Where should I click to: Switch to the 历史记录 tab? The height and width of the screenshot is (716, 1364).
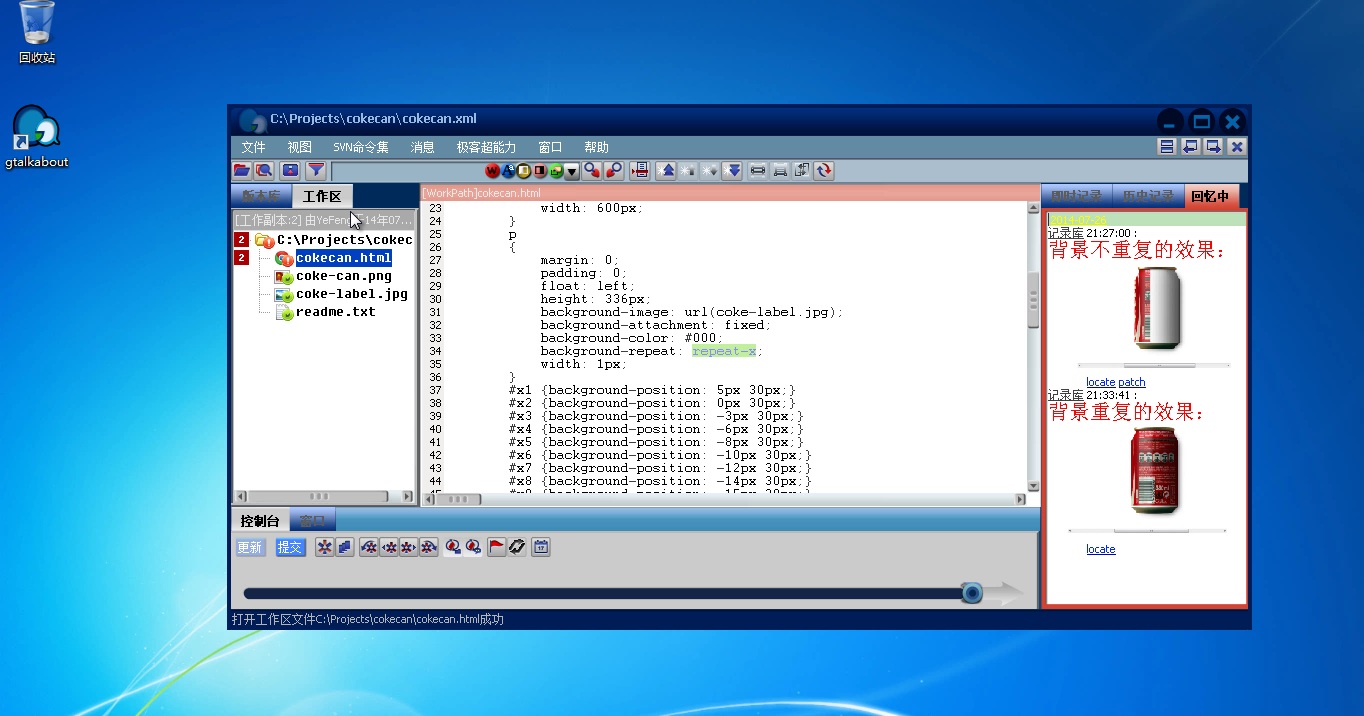tap(1147, 196)
